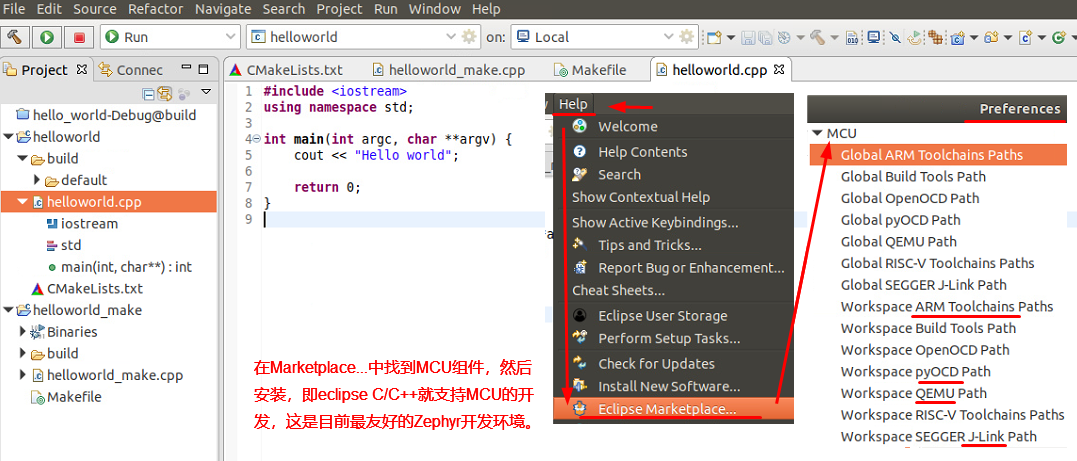1077x461 pixels.
Task: Click the red Stop button
Action: 79,36
